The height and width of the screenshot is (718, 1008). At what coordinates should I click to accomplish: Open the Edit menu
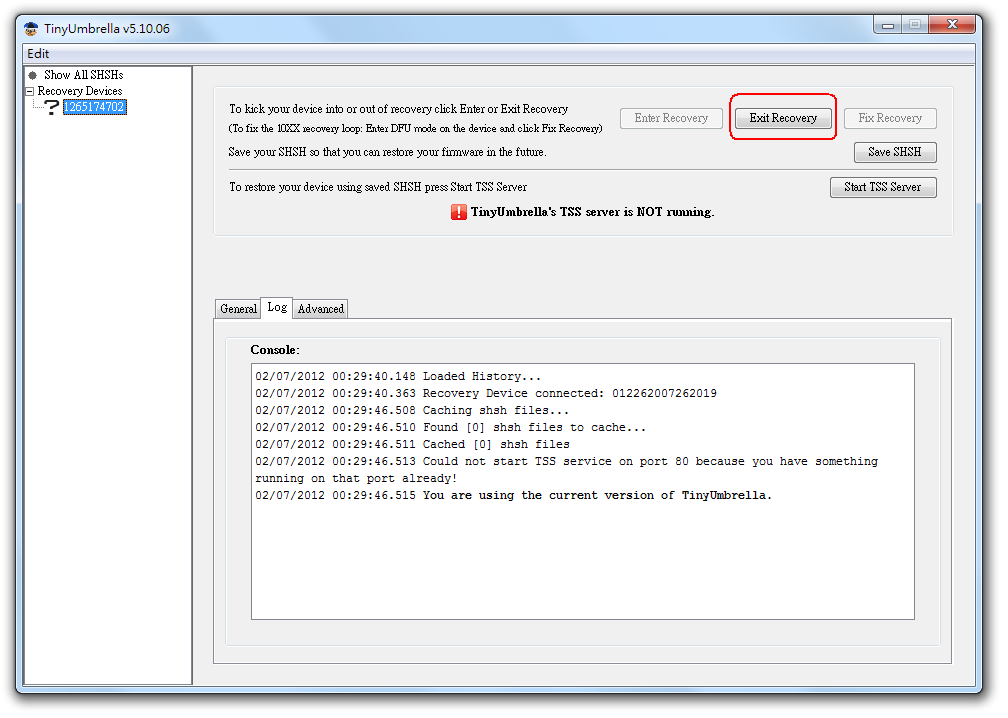[38, 54]
